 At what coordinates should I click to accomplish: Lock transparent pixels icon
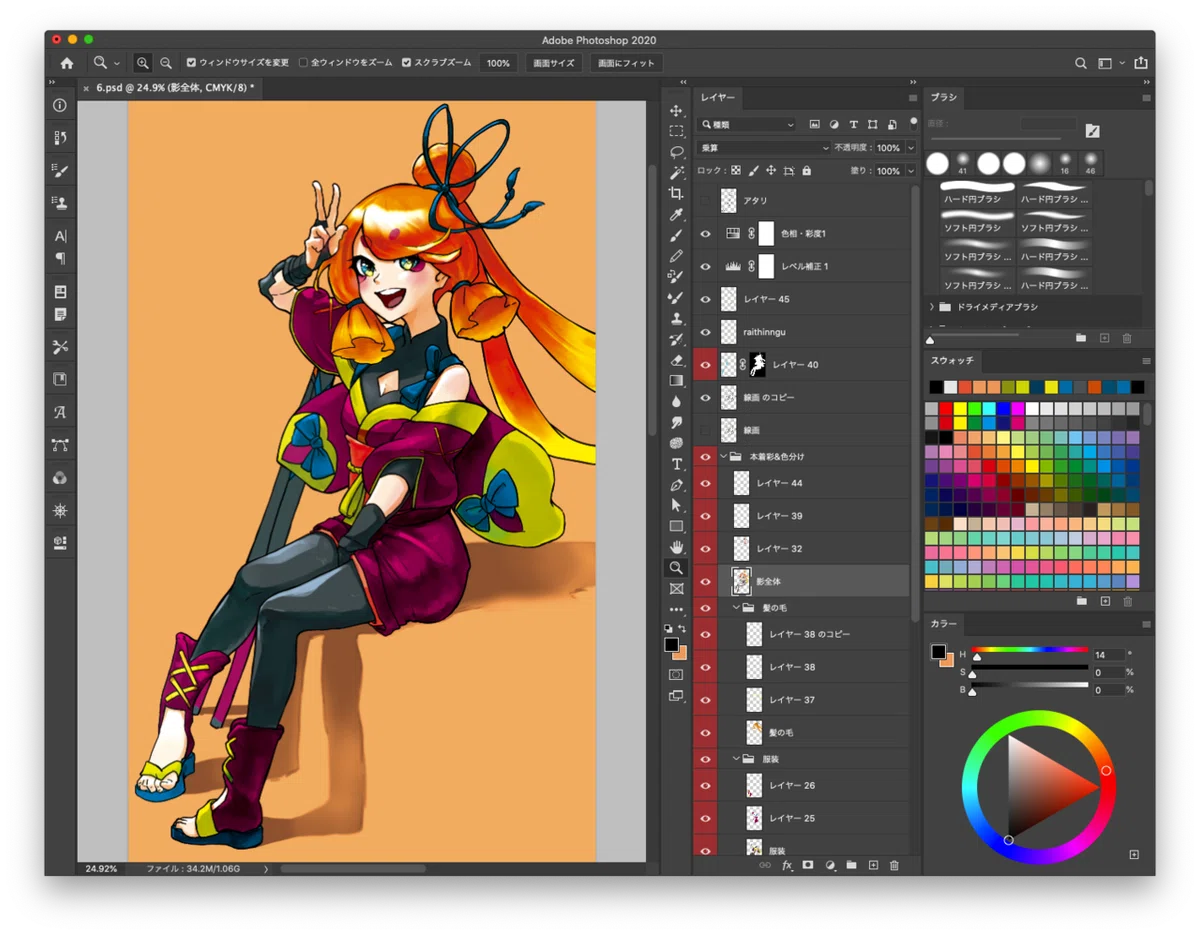pyautogui.click(x=737, y=171)
